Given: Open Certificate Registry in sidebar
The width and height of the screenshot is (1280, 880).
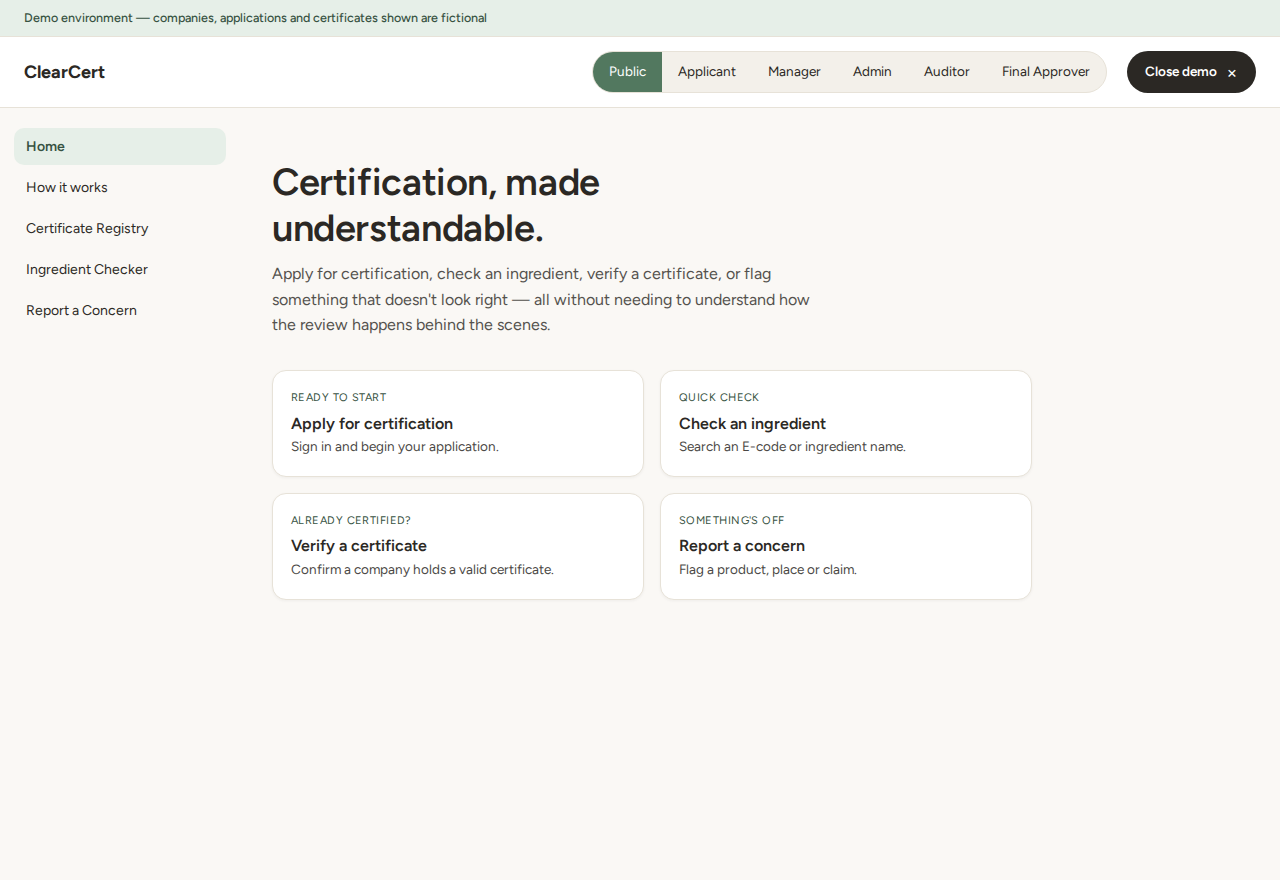Looking at the screenshot, I should pos(120,228).
